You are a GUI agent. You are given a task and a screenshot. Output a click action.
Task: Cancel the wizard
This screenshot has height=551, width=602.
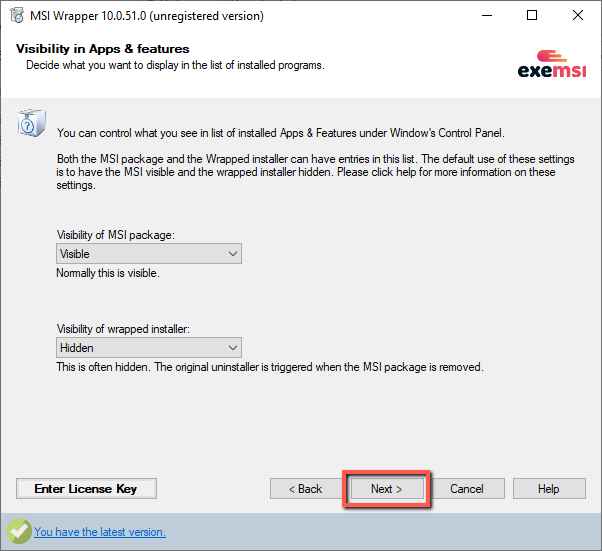(467, 489)
